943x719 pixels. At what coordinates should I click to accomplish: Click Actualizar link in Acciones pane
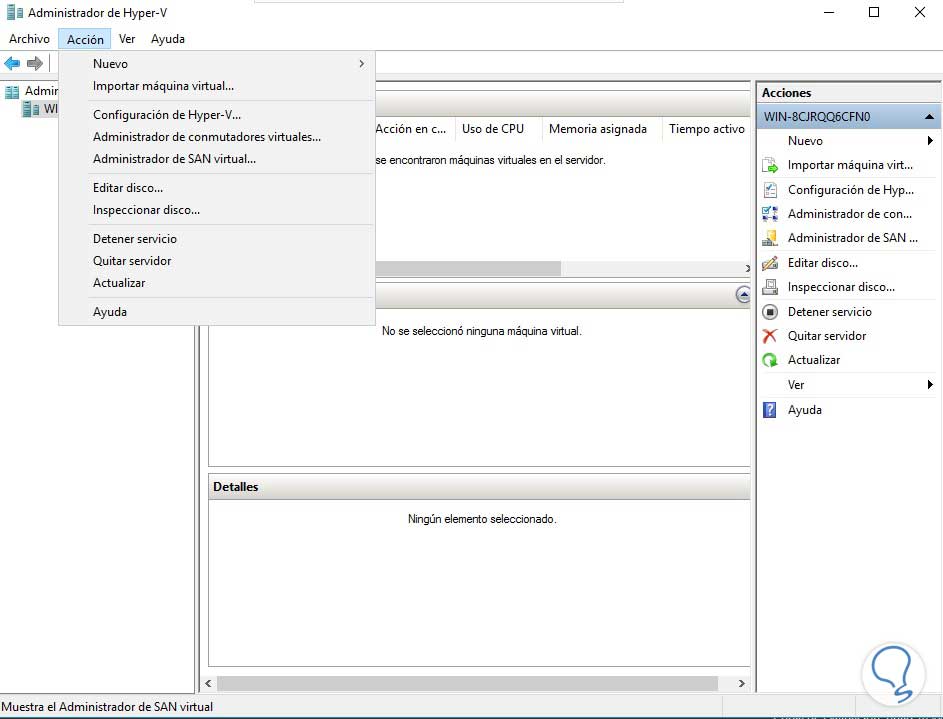(814, 360)
